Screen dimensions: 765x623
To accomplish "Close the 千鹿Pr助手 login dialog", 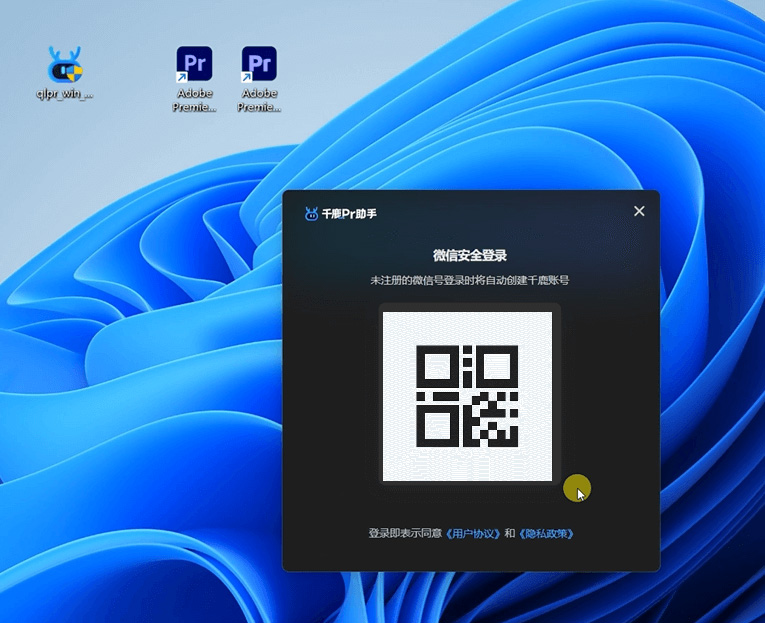I will point(639,211).
